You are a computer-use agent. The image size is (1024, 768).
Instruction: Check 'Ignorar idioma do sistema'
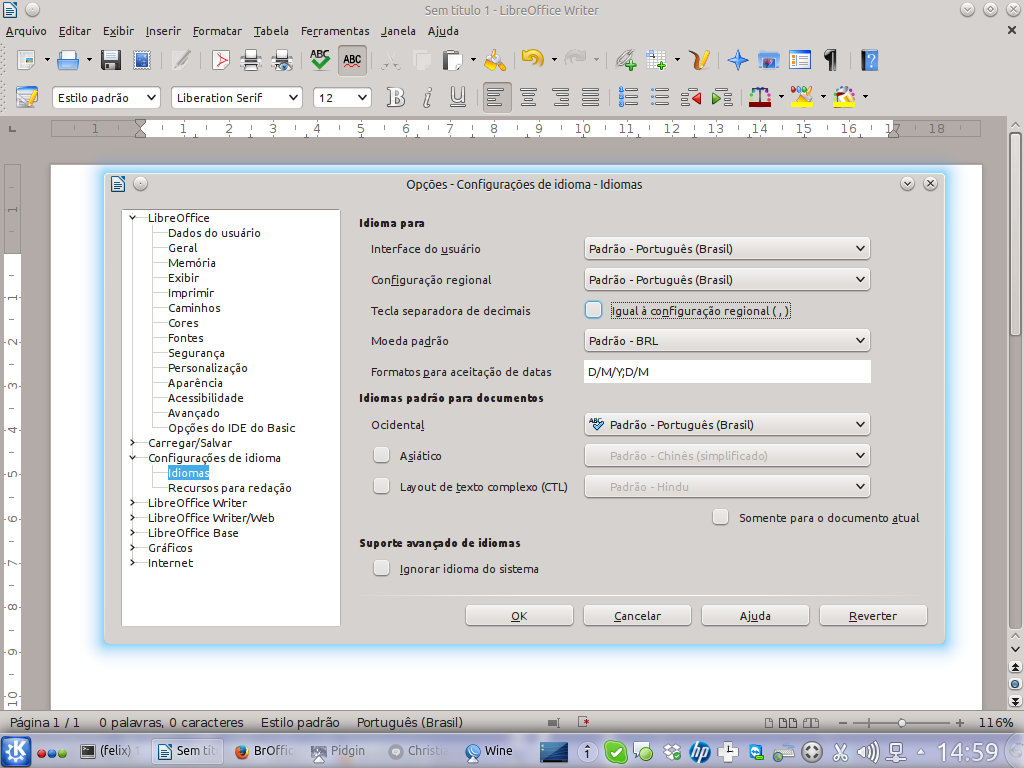(x=381, y=568)
